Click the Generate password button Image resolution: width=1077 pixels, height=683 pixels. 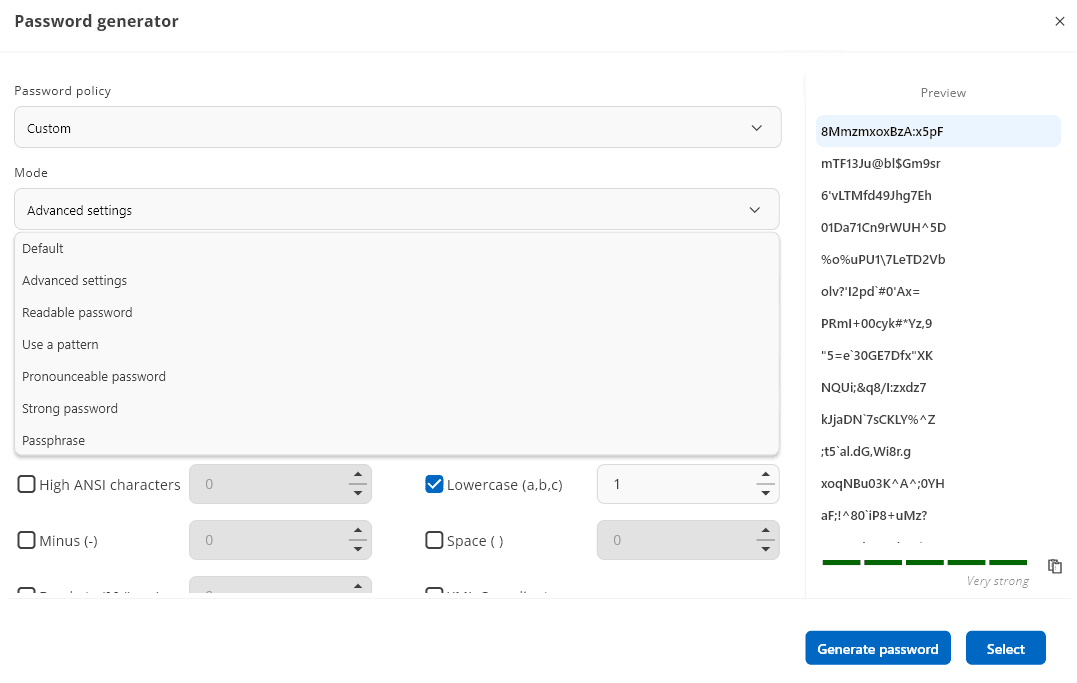click(x=878, y=648)
